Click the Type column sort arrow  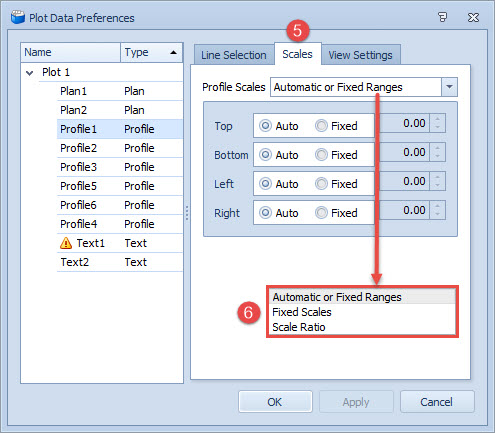pos(173,52)
